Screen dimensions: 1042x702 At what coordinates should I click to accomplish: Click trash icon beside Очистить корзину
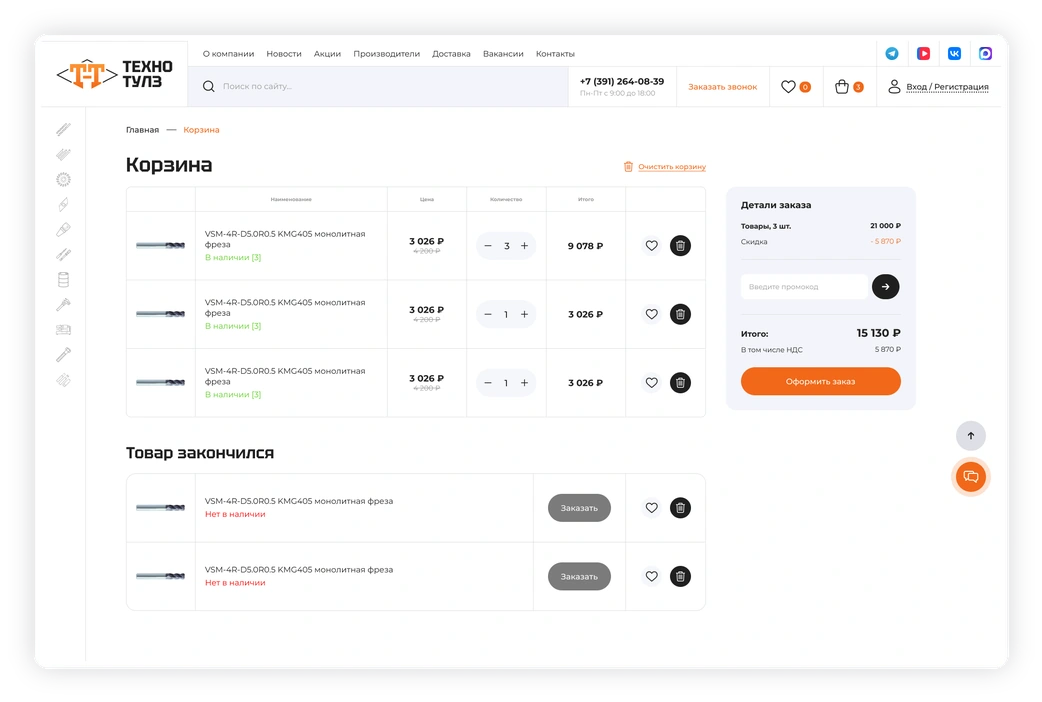point(628,167)
